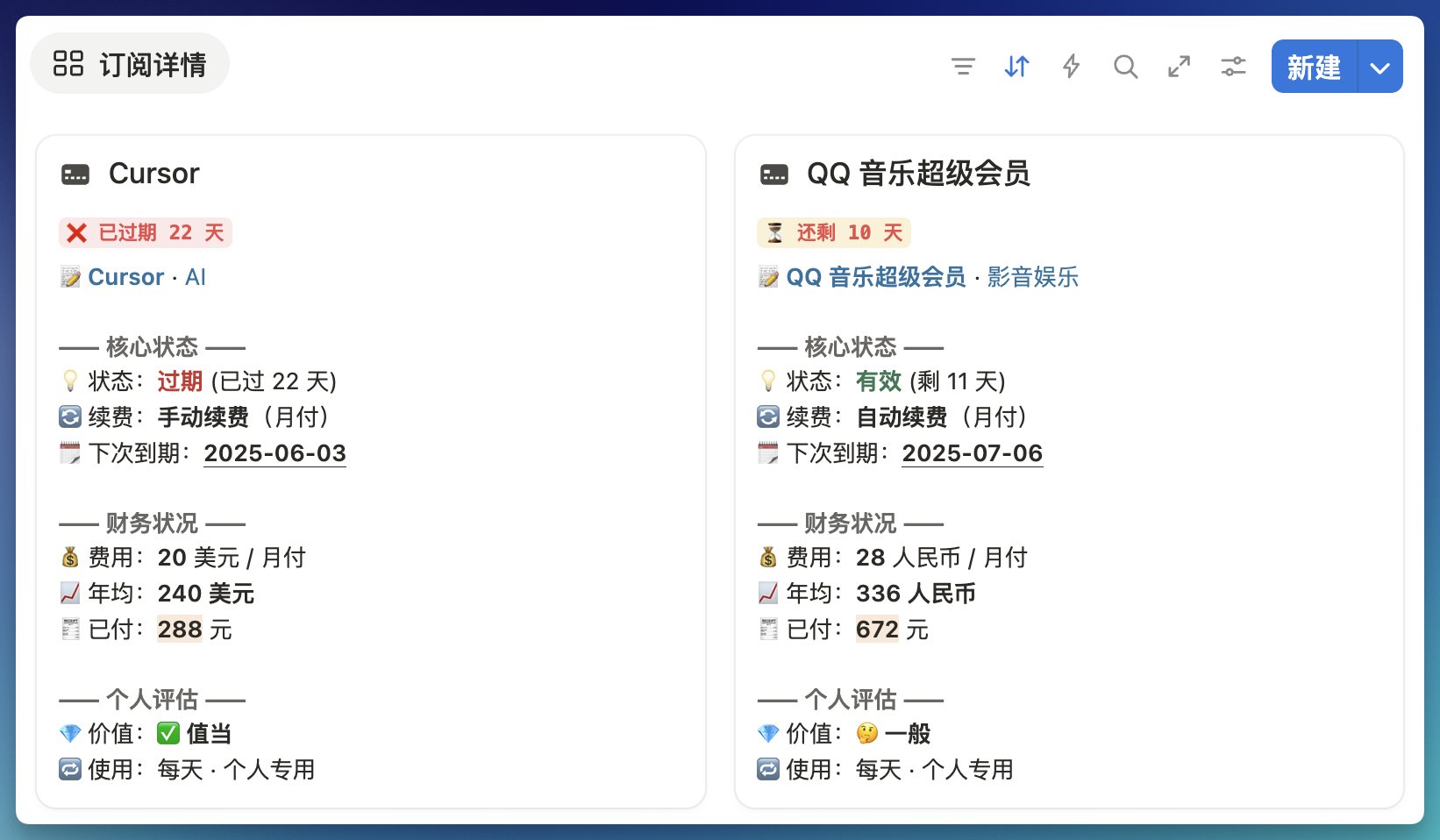1440x840 pixels.
Task: Click the refresh icon beside 自动续费
Action: [768, 416]
